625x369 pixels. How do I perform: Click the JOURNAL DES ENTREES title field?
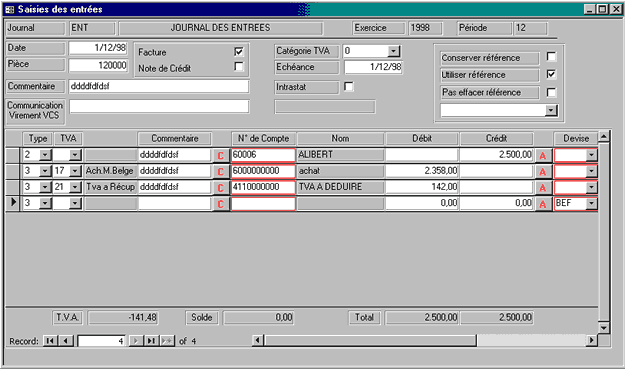(220, 28)
